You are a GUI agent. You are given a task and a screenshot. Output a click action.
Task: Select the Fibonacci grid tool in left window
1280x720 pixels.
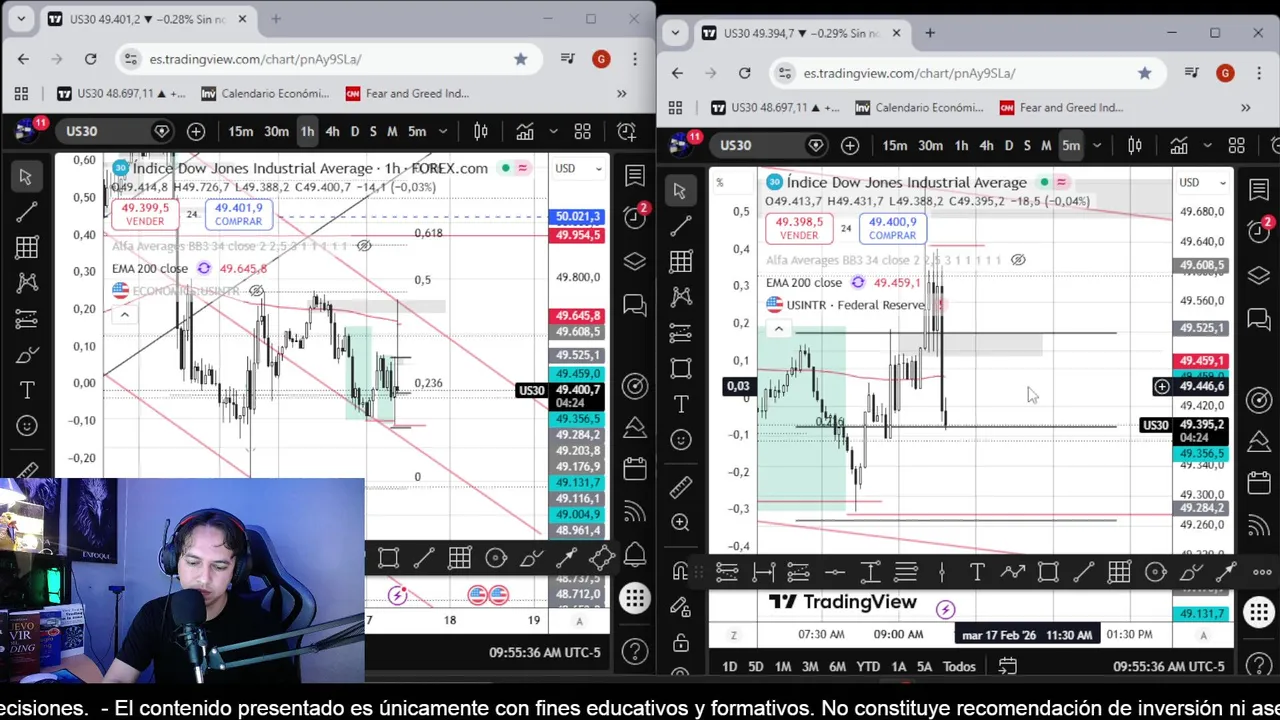pyautogui.click(x=27, y=247)
